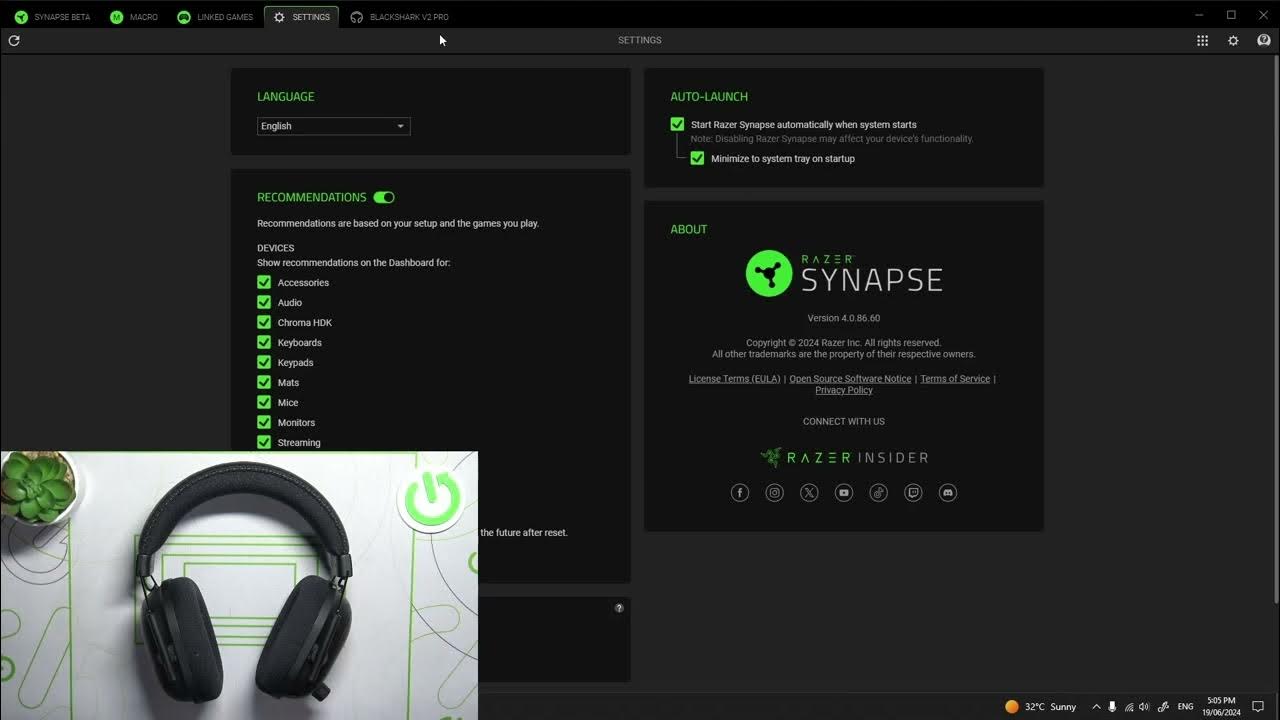Toggle the Recommendations switch

pyautogui.click(x=384, y=197)
